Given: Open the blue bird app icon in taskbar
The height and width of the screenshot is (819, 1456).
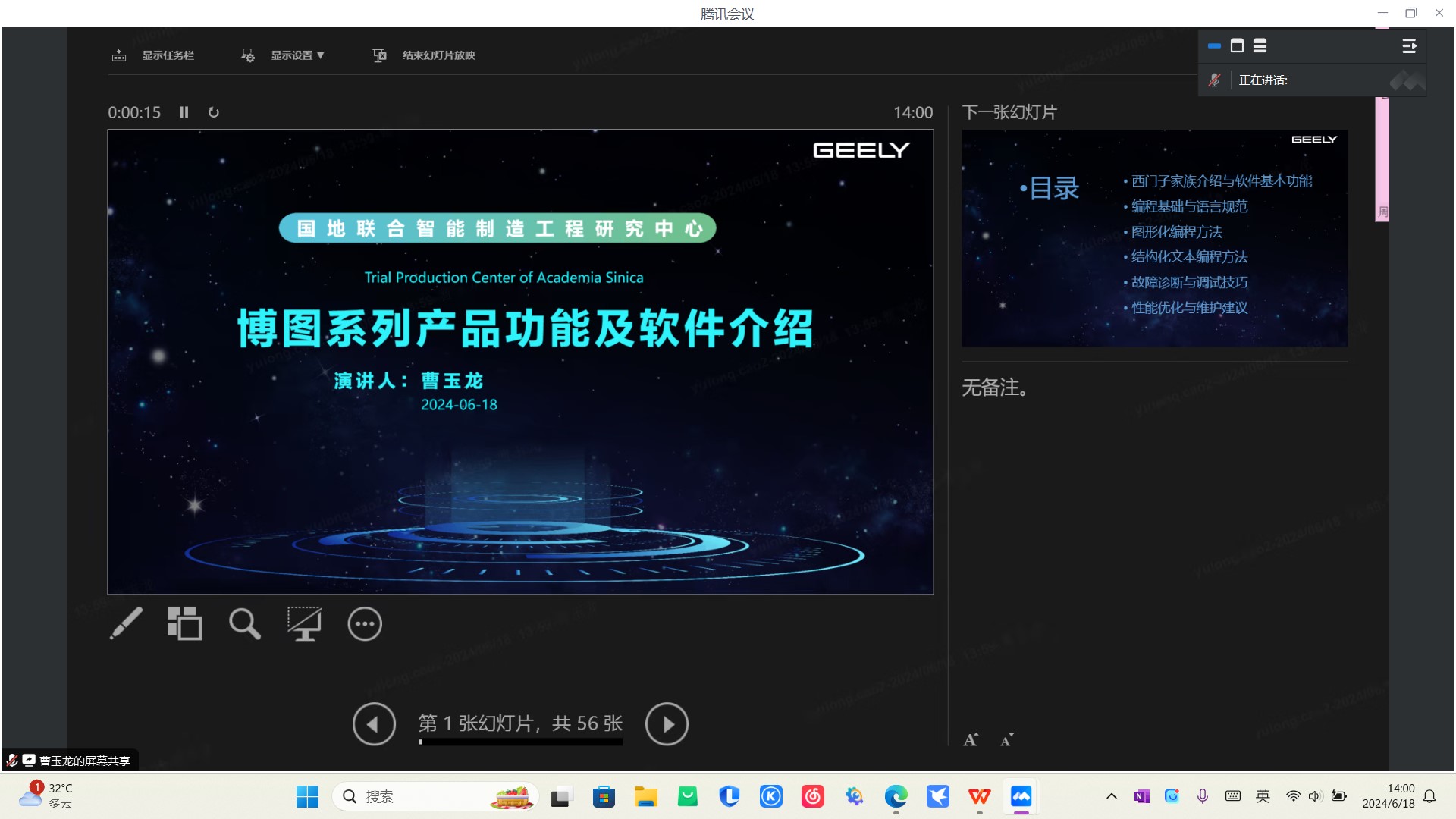Looking at the screenshot, I should pos(938,796).
